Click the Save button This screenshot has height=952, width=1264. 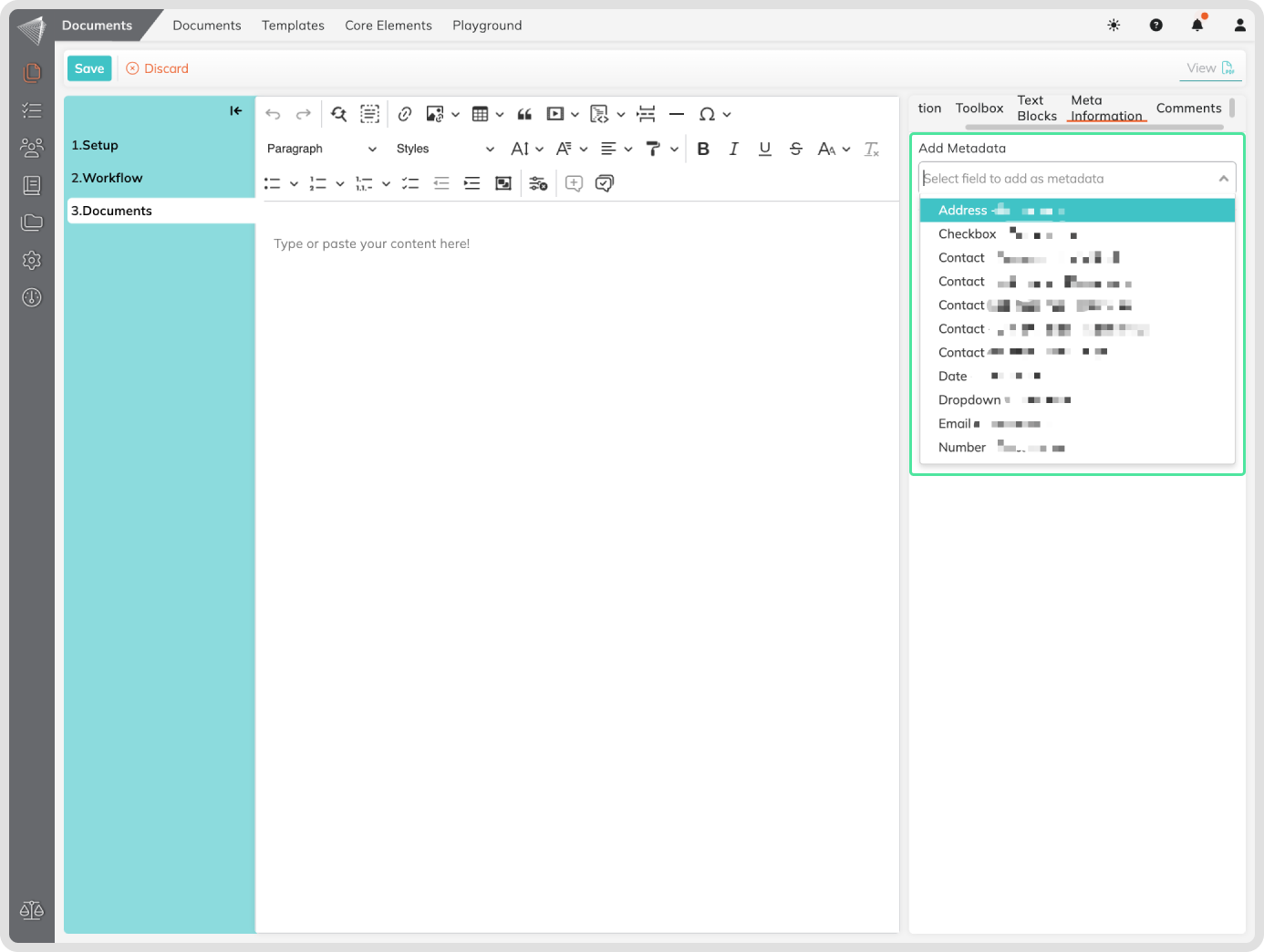(x=89, y=68)
